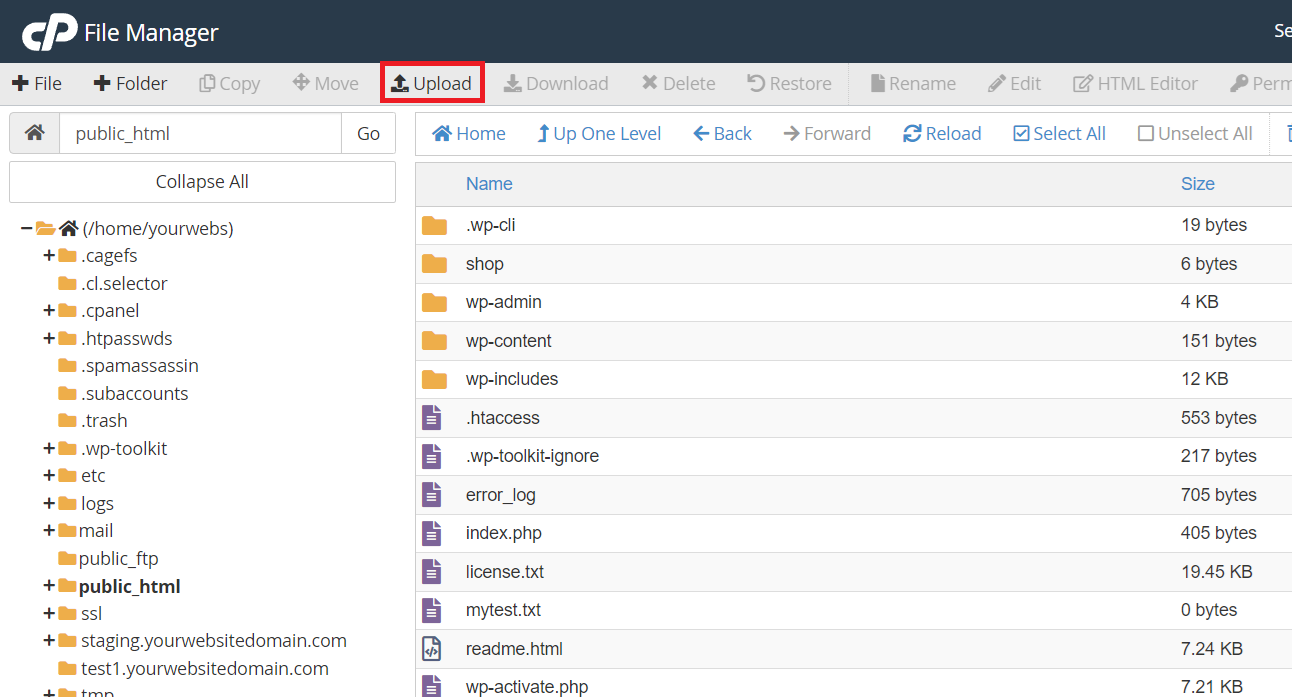Viewport: 1292px width, 697px height.
Task: Click the Edit pencil icon
Action: coord(1014,83)
